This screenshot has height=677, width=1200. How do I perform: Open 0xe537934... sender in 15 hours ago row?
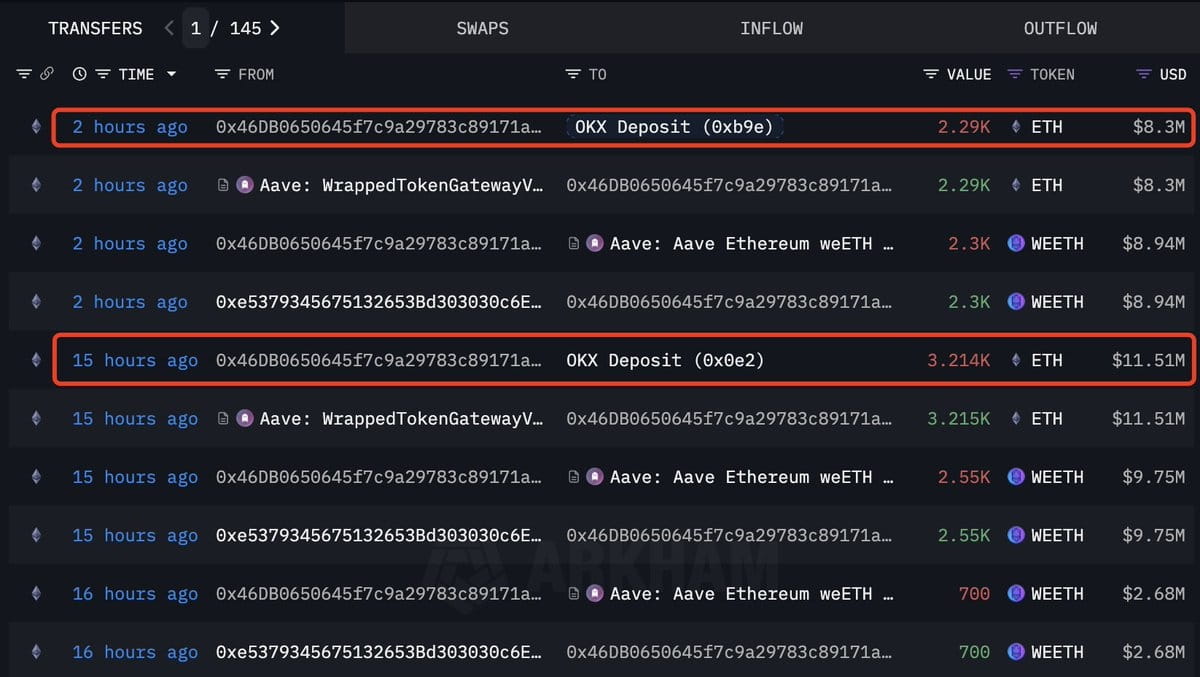[x=380, y=535]
